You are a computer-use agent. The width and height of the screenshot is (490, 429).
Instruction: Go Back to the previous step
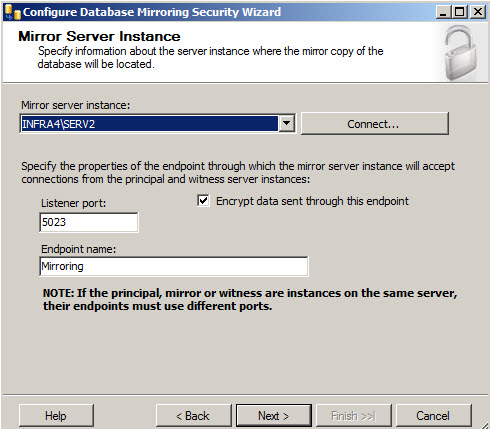click(x=193, y=416)
